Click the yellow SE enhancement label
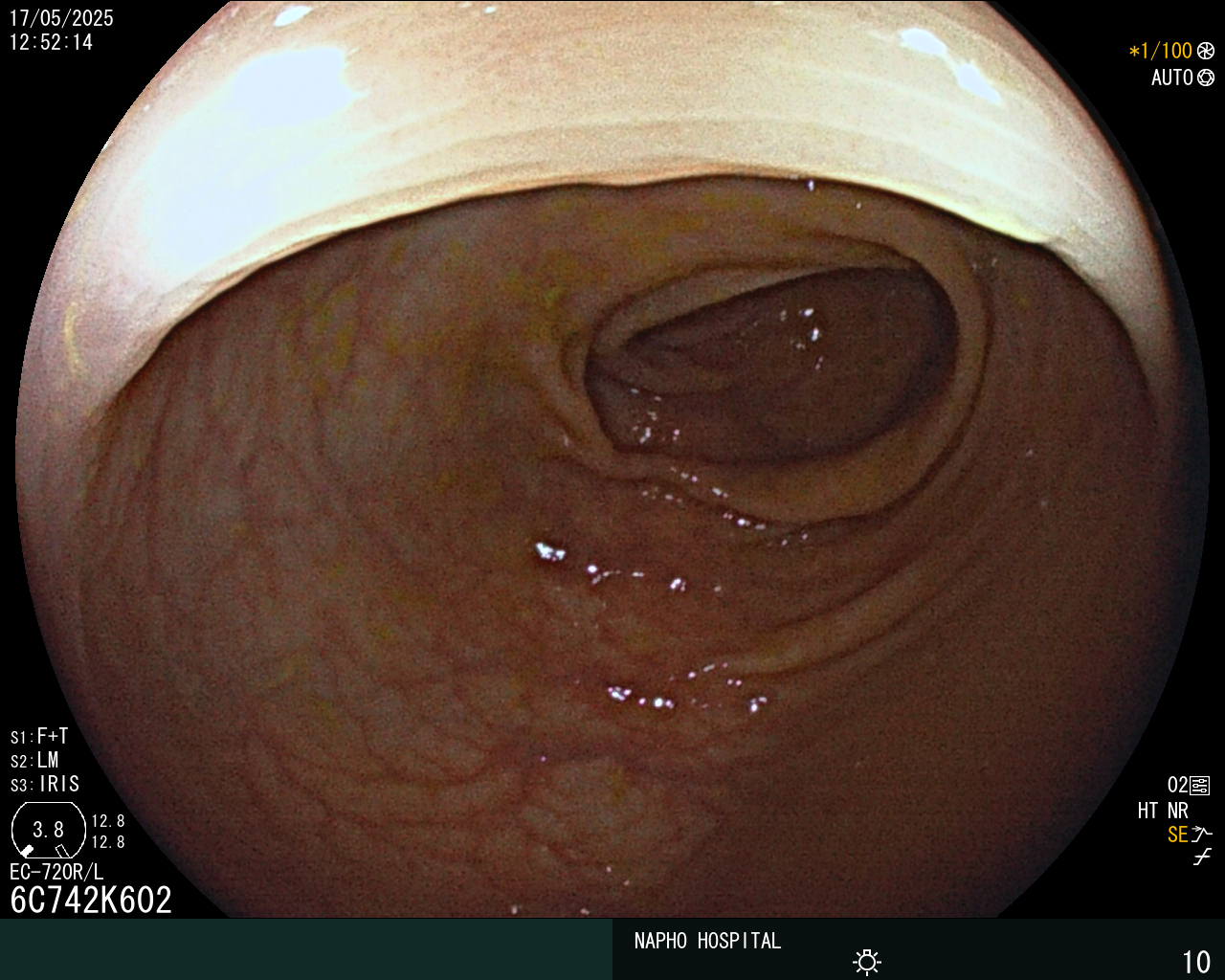The height and width of the screenshot is (980, 1225). point(1177,835)
